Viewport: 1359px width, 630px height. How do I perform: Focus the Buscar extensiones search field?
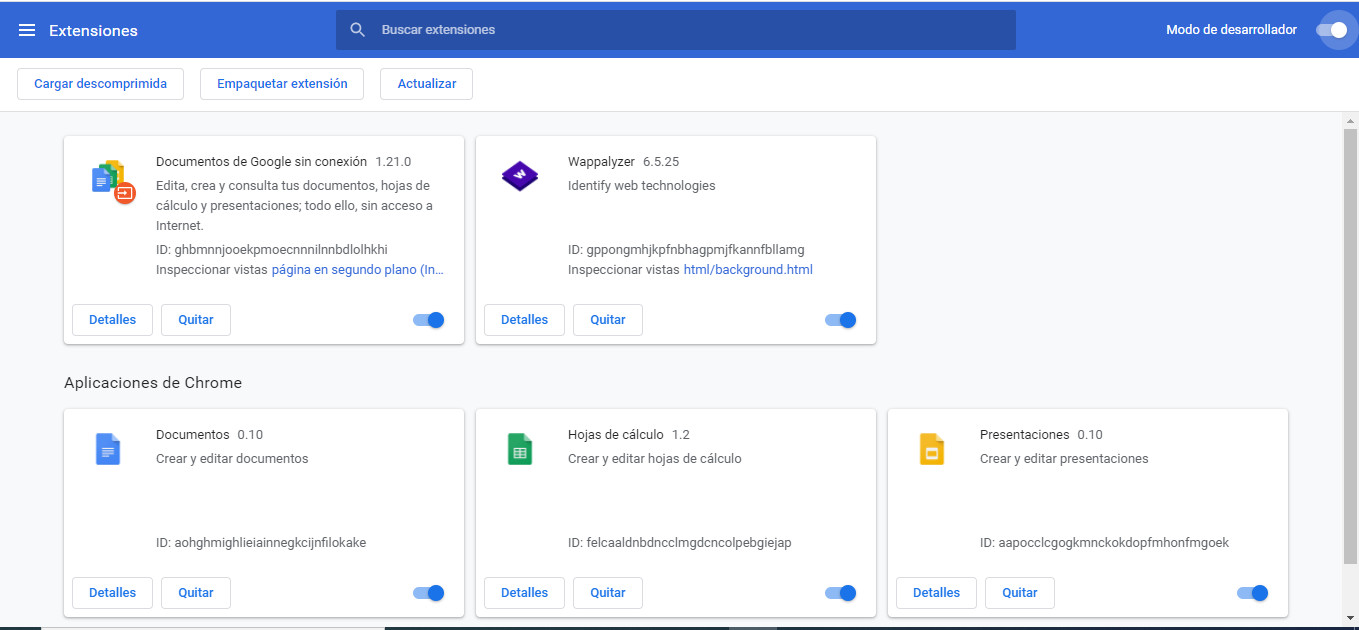coord(676,30)
